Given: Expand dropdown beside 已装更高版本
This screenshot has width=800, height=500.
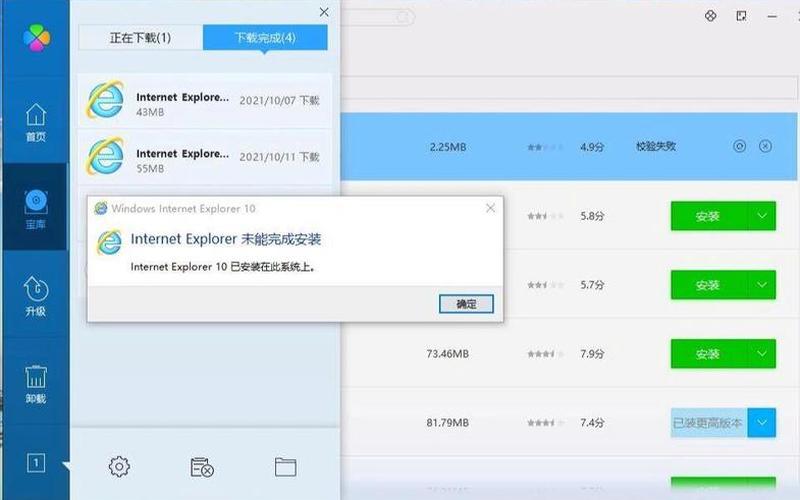Looking at the screenshot, I should pyautogui.click(x=762, y=422).
